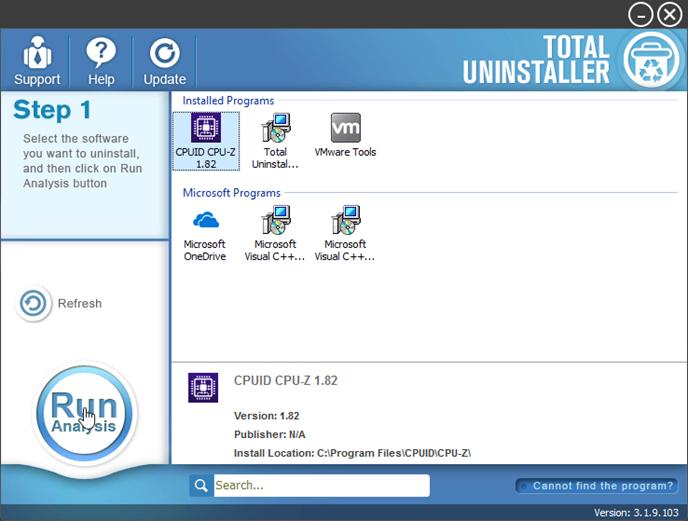
Task: Click the CPUID CPU-Z 1.82 details title
Action: pos(286,381)
